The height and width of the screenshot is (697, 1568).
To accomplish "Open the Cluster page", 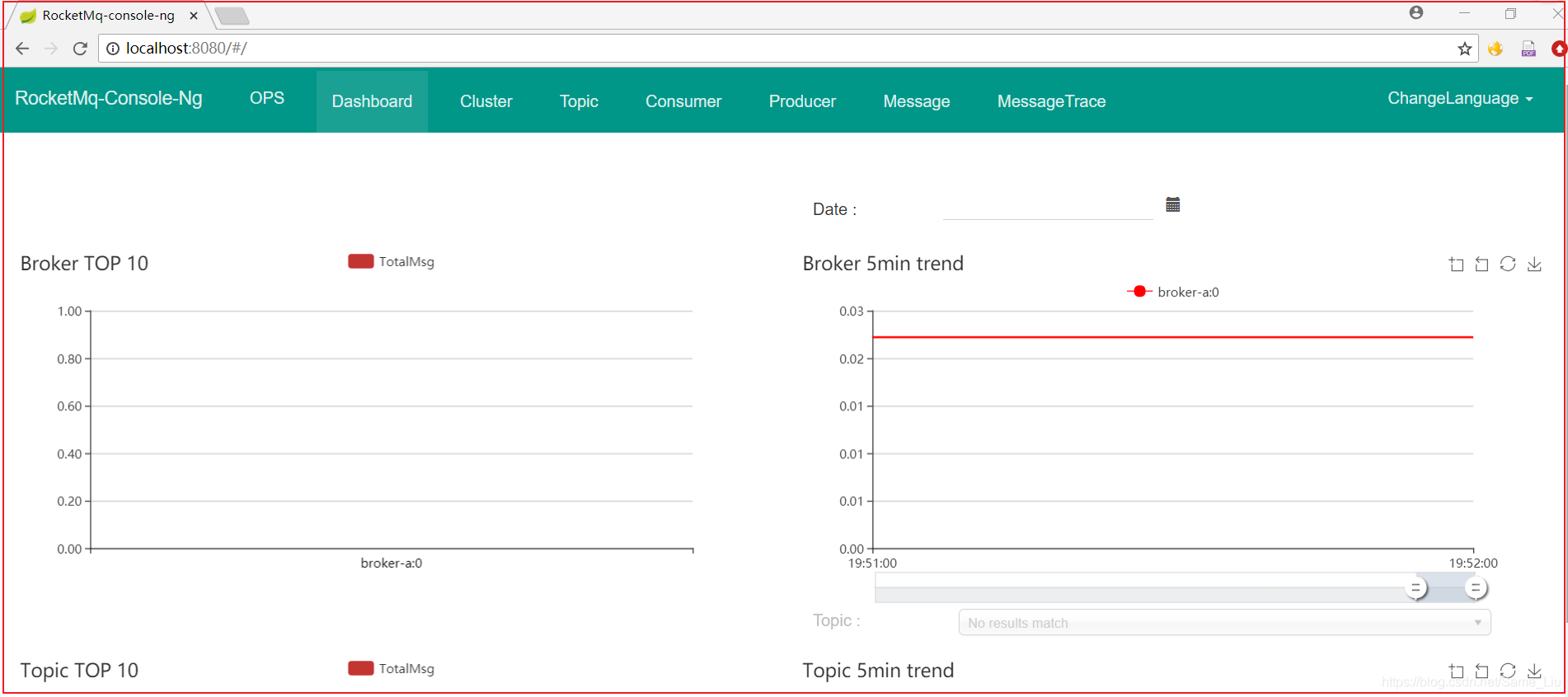I will pyautogui.click(x=486, y=101).
